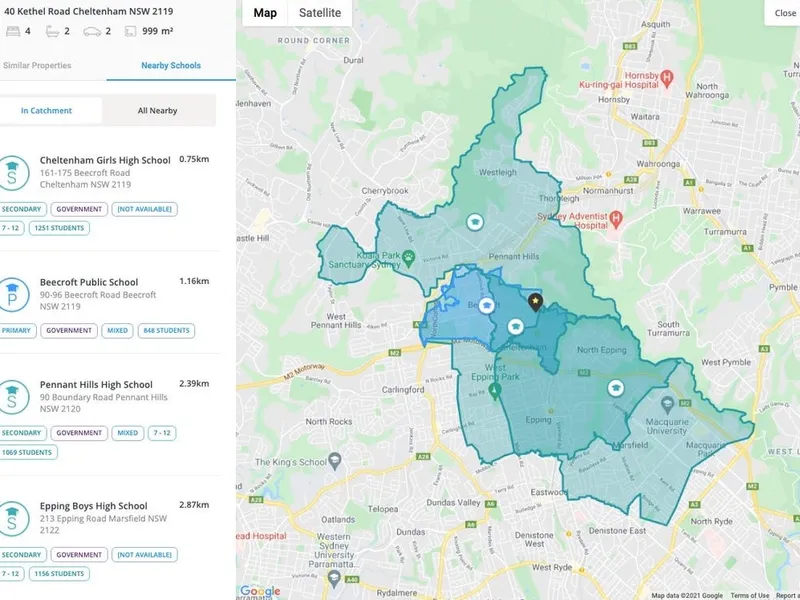Click the Macquarie University marker
The height and width of the screenshot is (600, 800).
click(667, 406)
